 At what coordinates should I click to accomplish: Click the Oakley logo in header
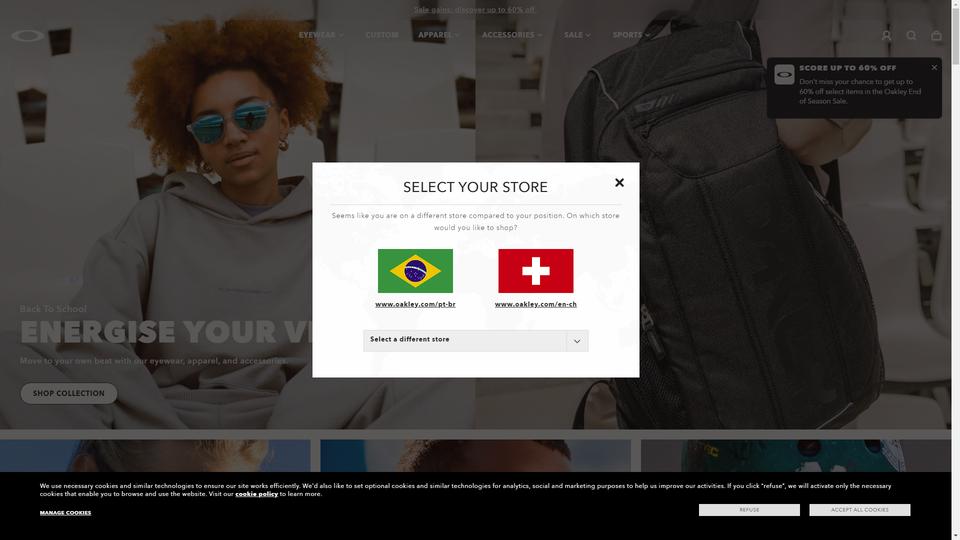click(x=28, y=36)
